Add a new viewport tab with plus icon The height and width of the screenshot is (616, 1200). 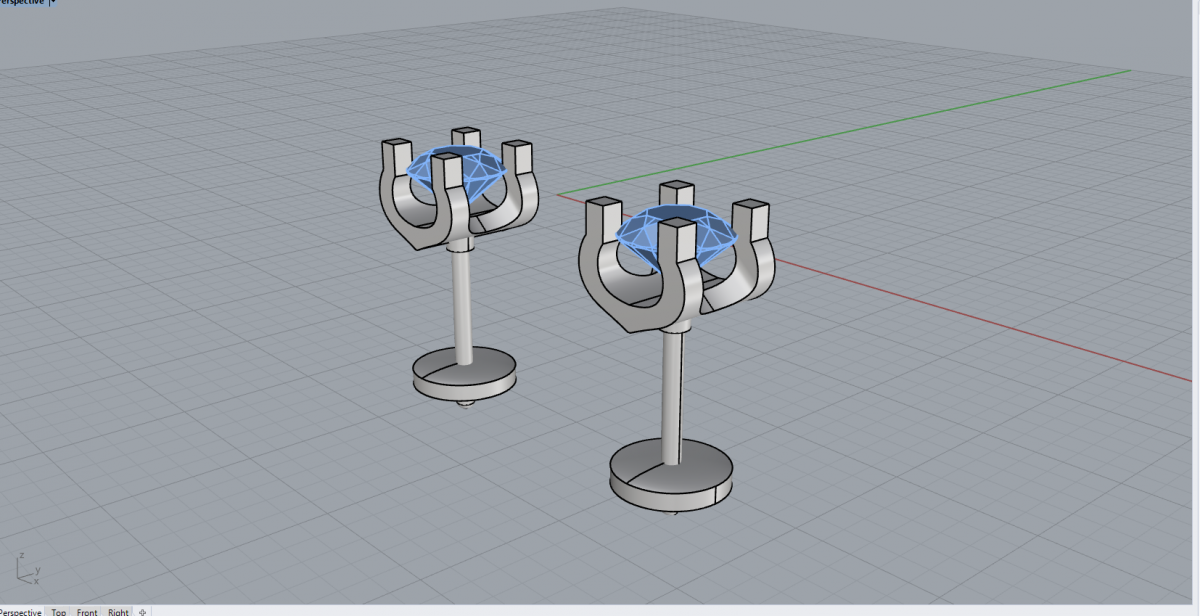tap(142, 611)
